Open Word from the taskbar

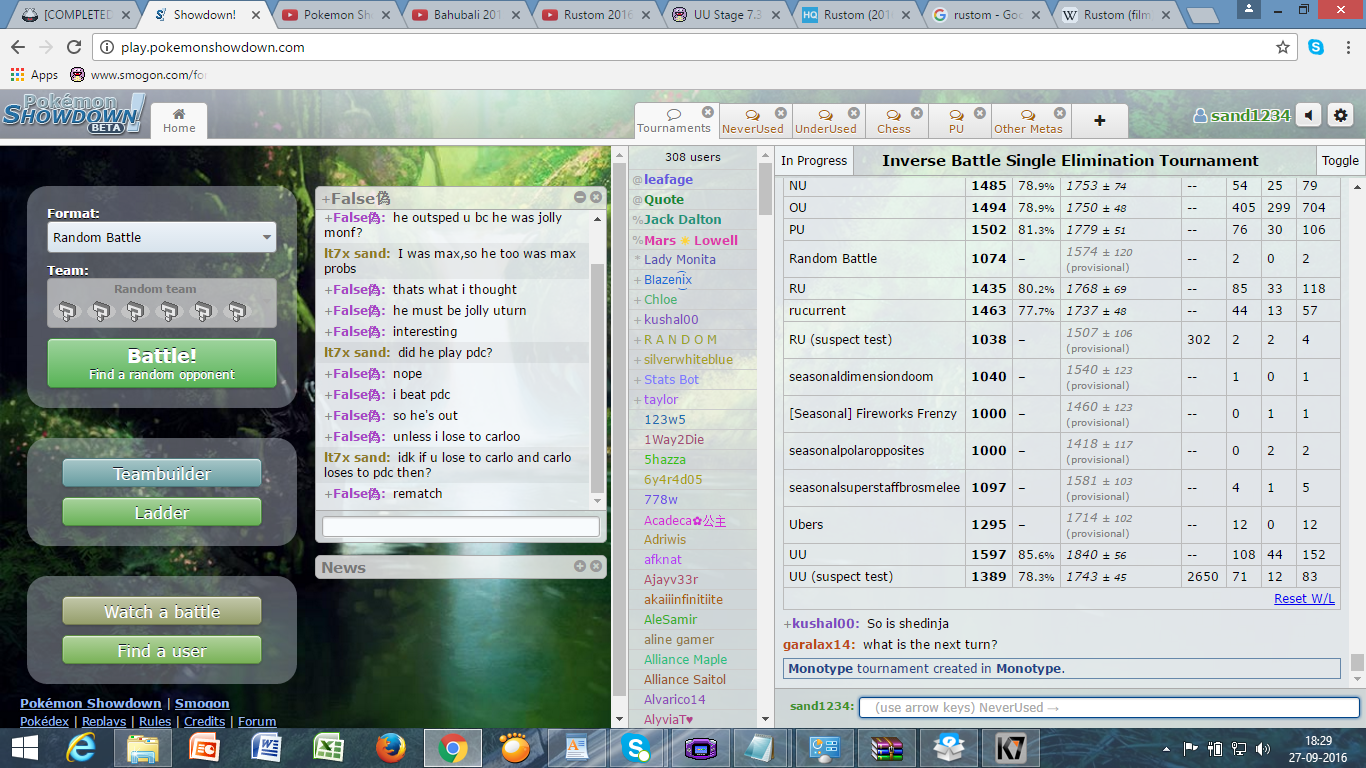pyautogui.click(x=267, y=748)
